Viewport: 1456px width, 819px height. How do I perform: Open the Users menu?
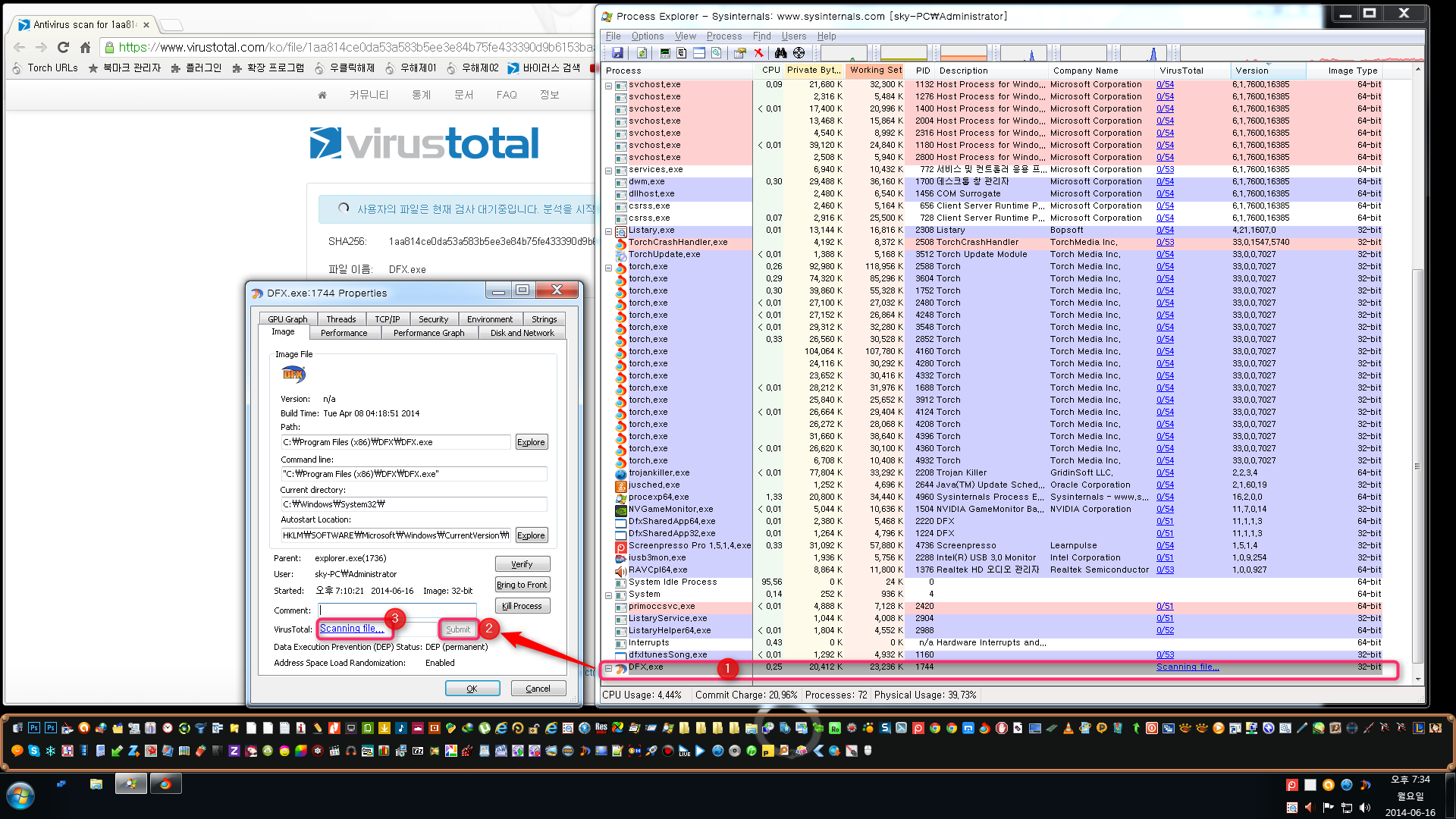[794, 36]
